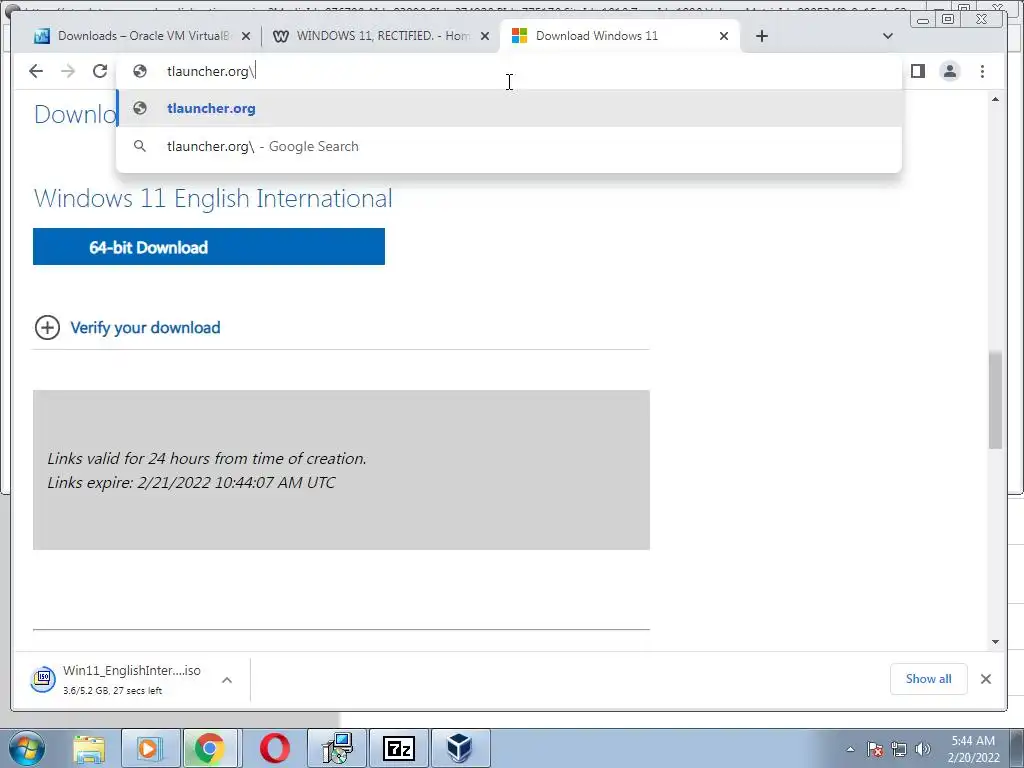Switch to WINDOWS 11, RECTIFIED tab
This screenshot has width=1024, height=768.
pos(382,36)
